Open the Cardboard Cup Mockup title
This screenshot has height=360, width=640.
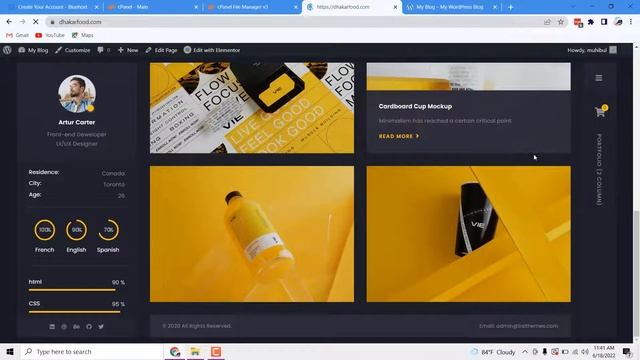coord(415,106)
